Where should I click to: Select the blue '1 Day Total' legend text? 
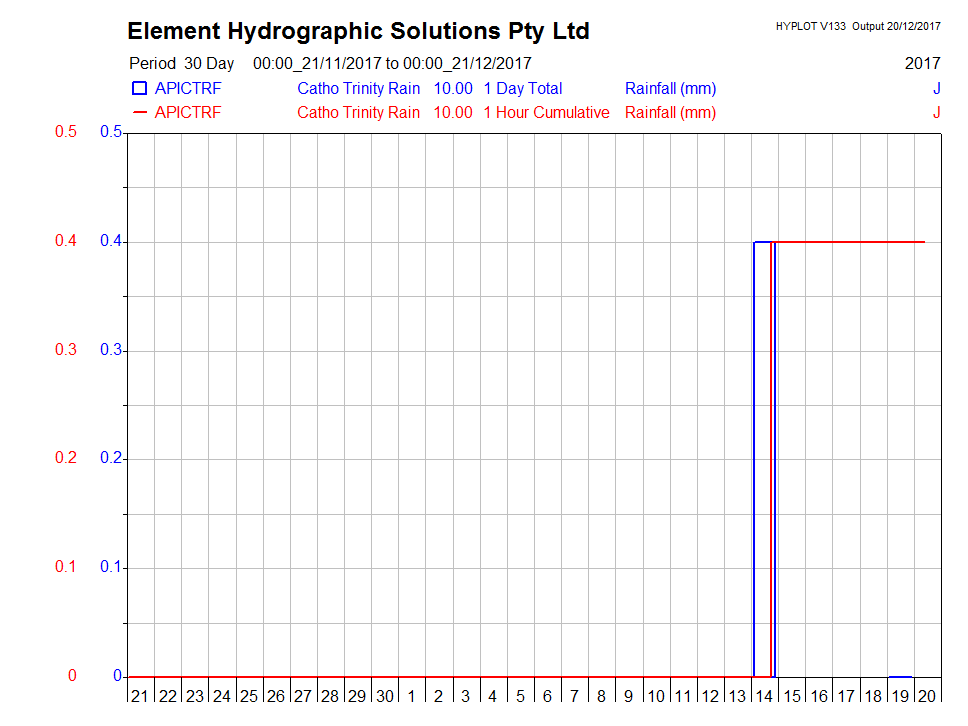click(x=522, y=89)
